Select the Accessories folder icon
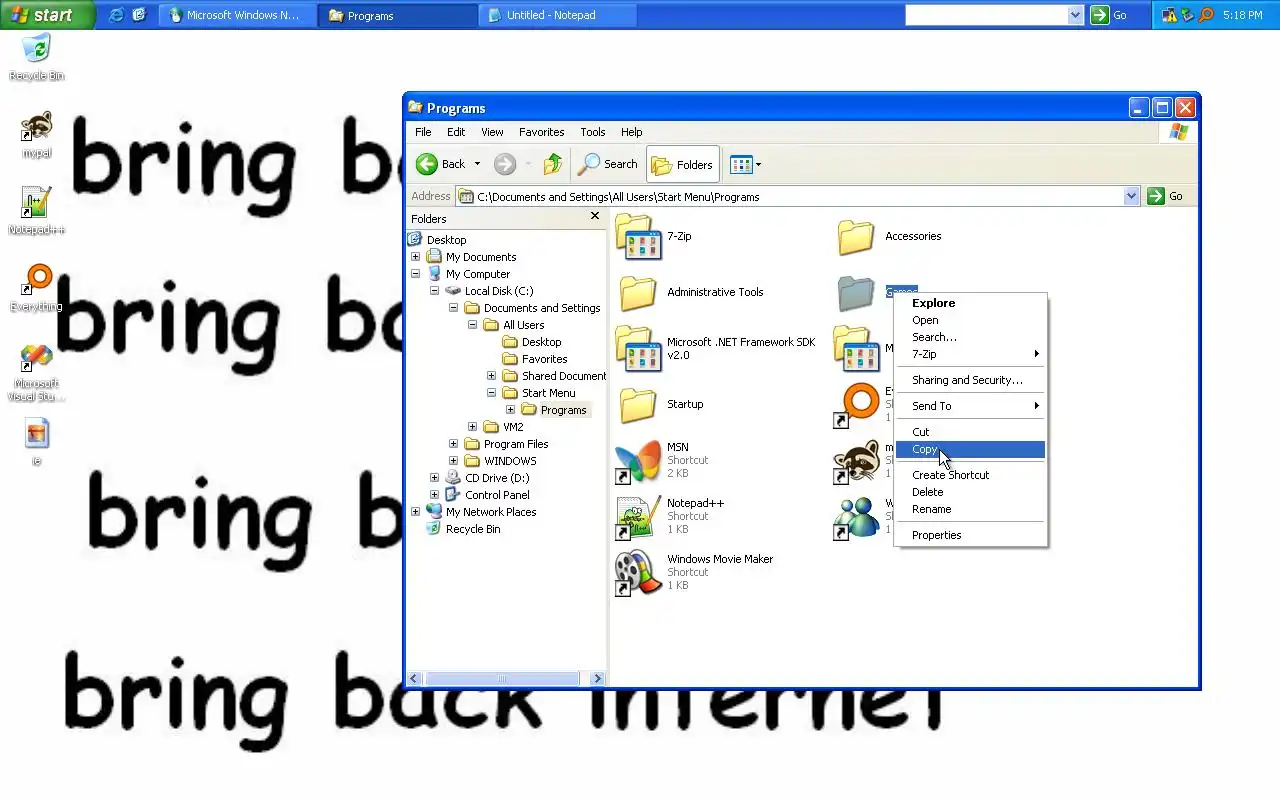The width and height of the screenshot is (1280, 800). click(x=856, y=237)
